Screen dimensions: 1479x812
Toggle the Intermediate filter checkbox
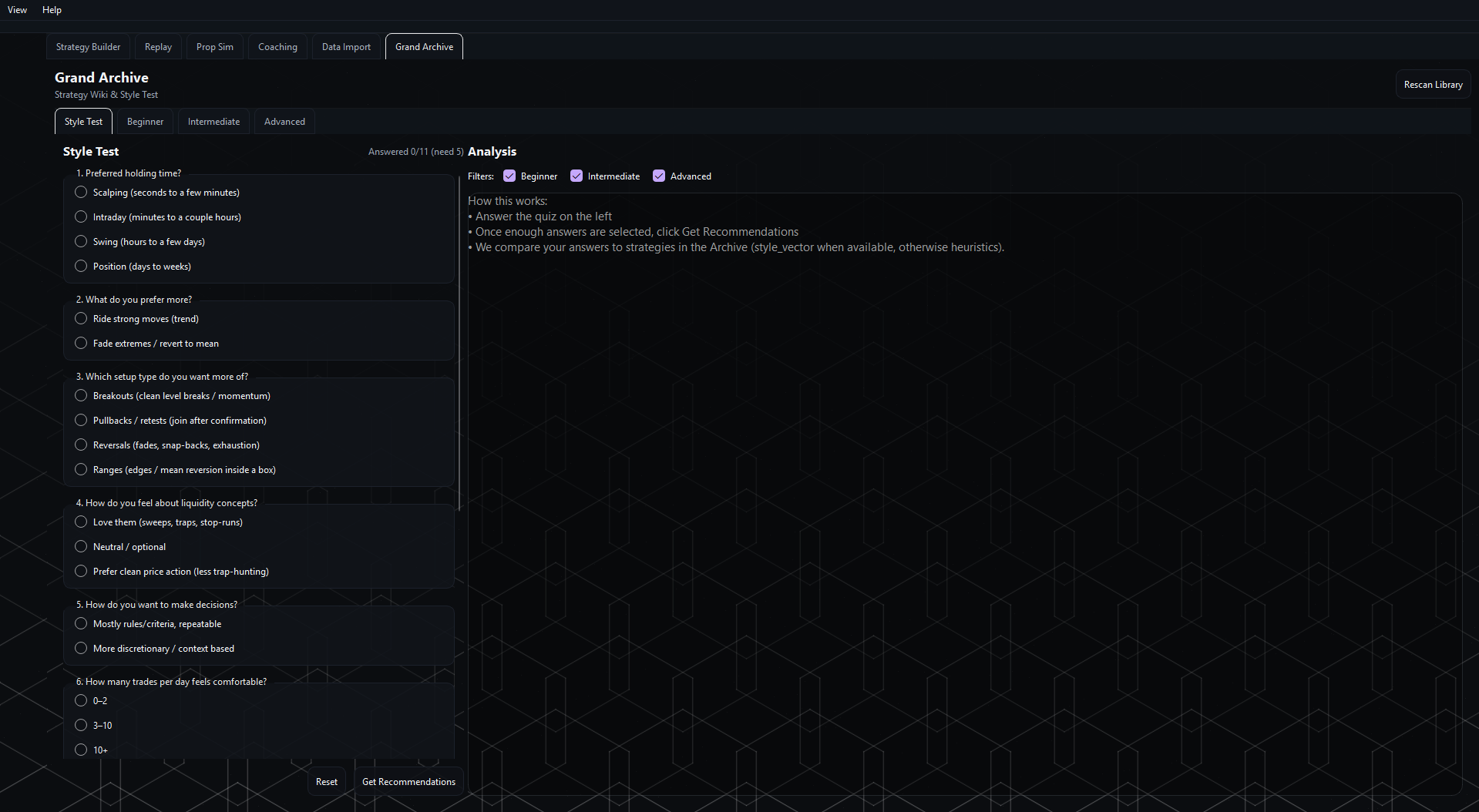coord(576,176)
